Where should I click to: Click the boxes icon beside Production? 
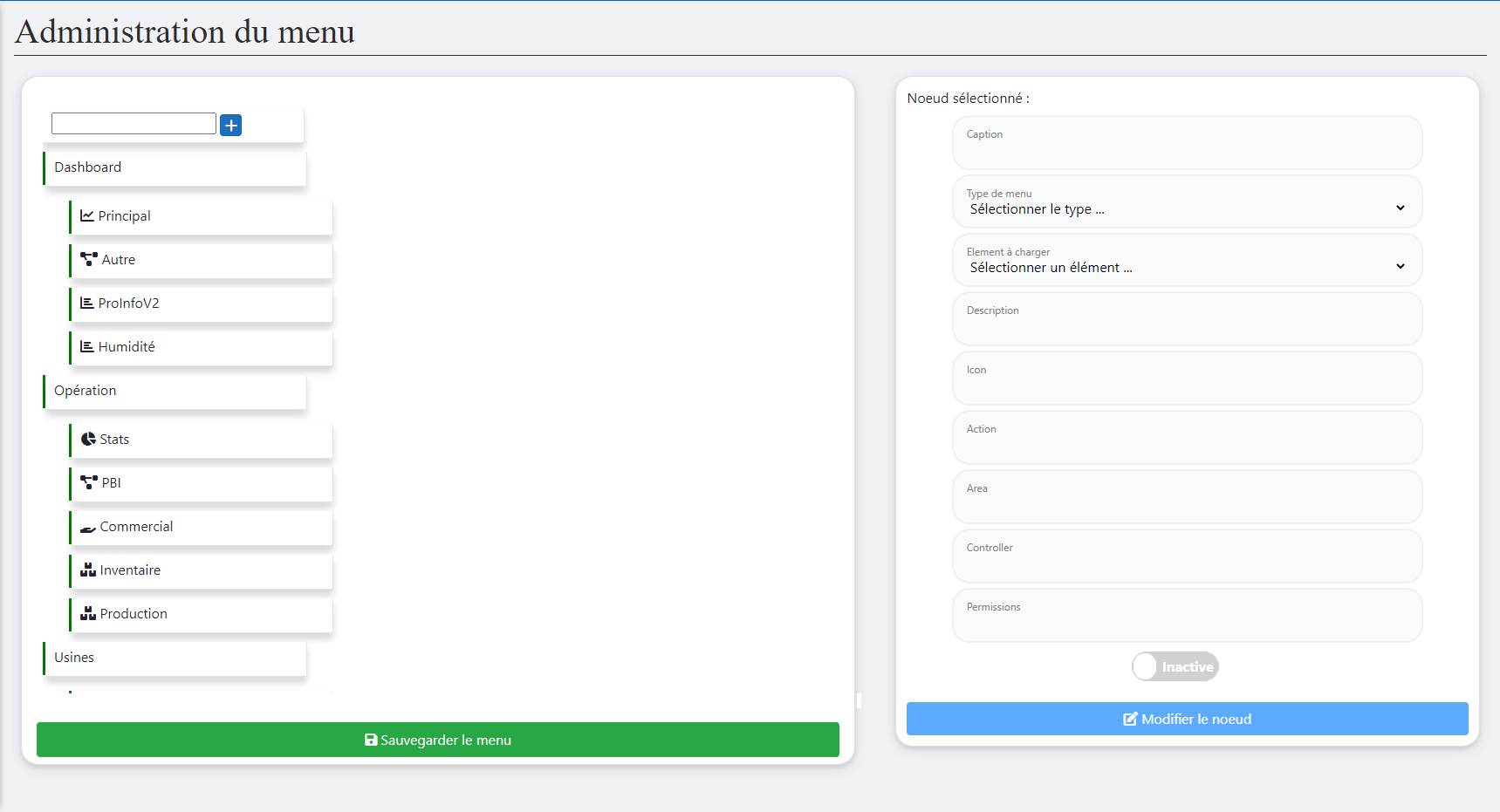pyautogui.click(x=88, y=613)
